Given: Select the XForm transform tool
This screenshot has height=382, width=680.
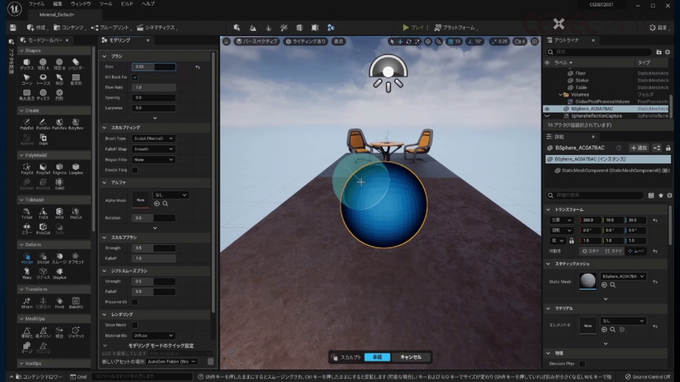Looking at the screenshot, I should point(26,303).
